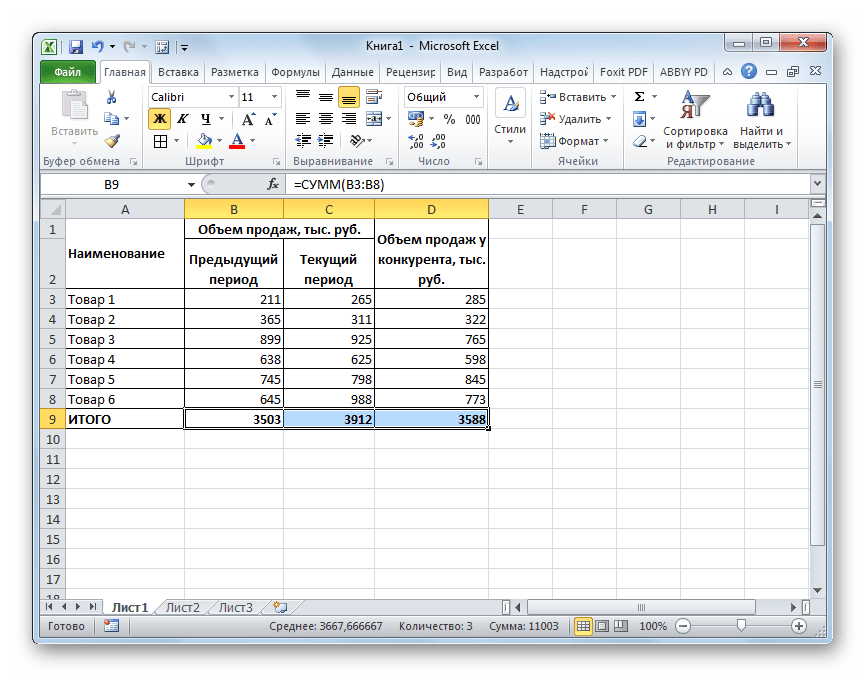Open Найти и выделить menu
866x677 pixels.
click(762, 120)
